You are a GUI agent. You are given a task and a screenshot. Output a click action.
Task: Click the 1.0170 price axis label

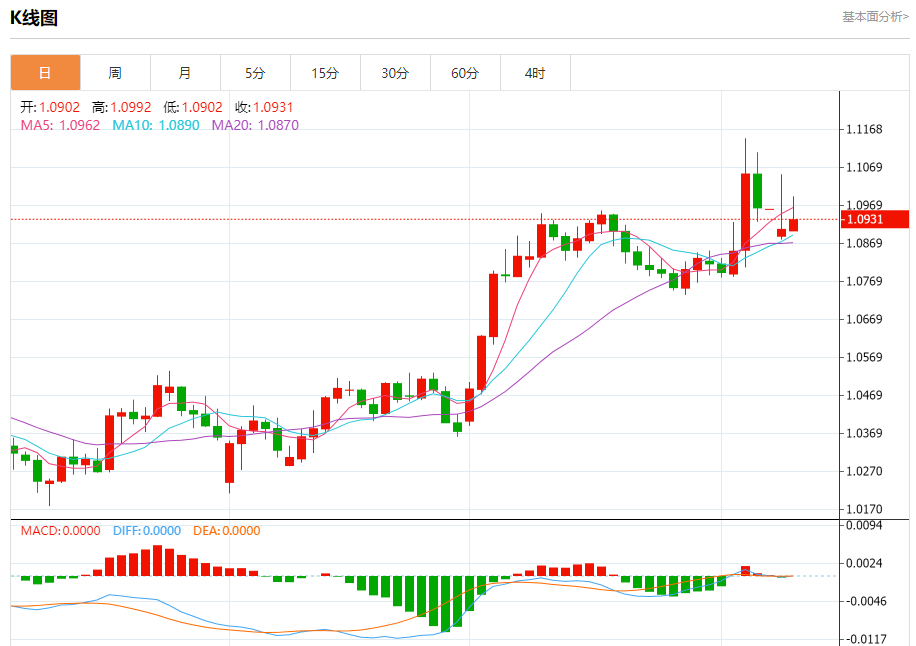coord(865,509)
